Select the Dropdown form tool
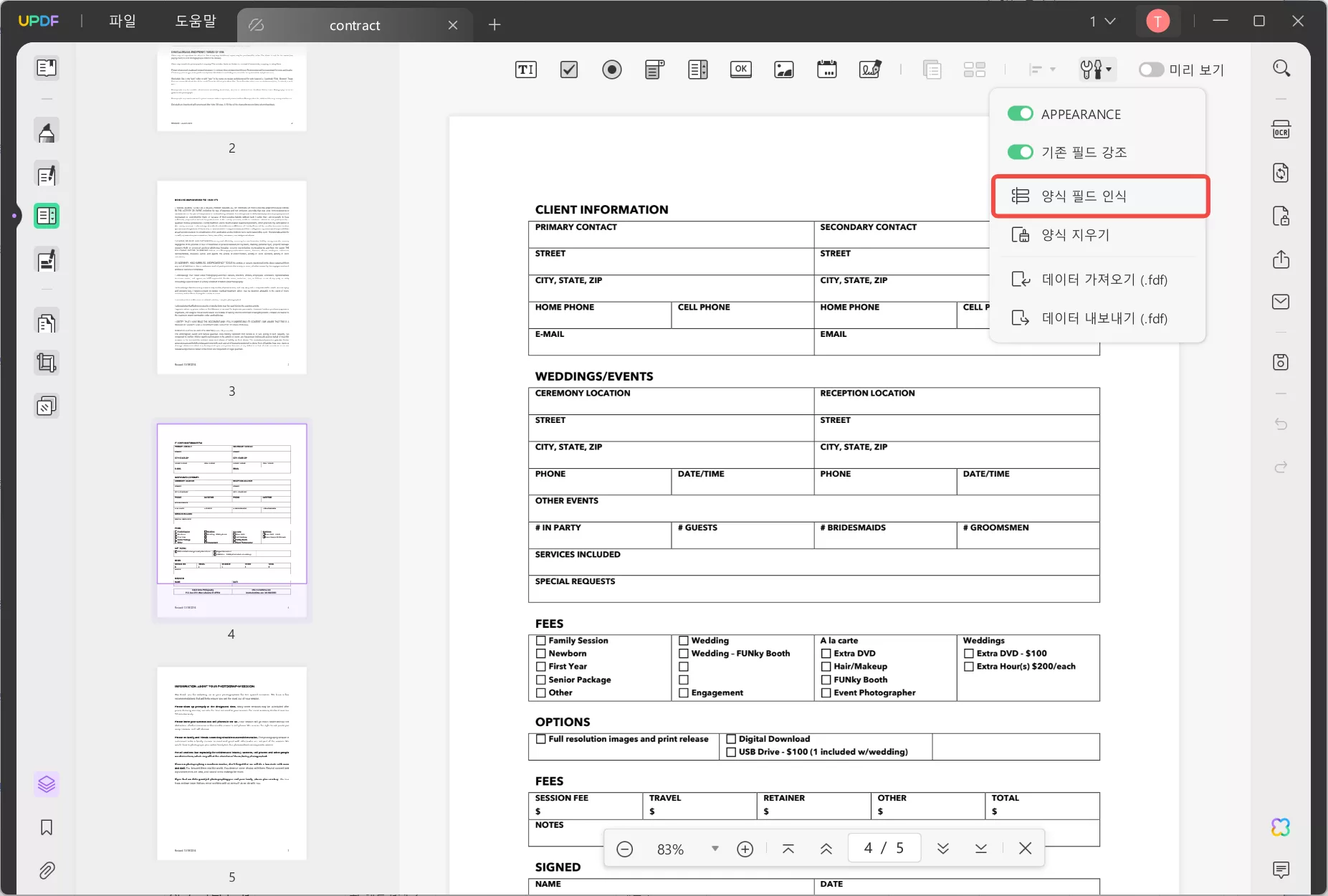This screenshot has width=1328, height=896. pyautogui.click(x=654, y=70)
